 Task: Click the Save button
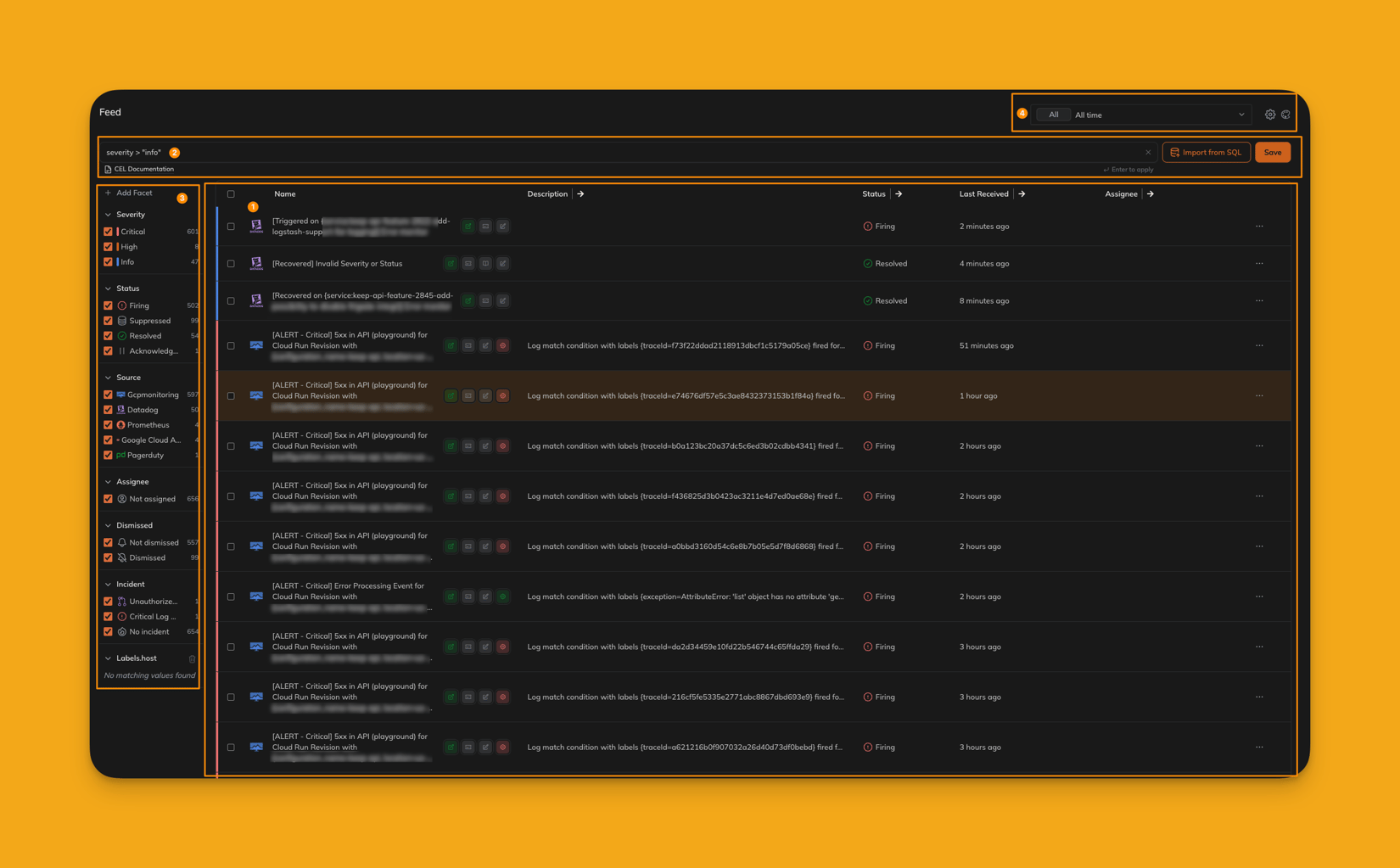click(1273, 153)
